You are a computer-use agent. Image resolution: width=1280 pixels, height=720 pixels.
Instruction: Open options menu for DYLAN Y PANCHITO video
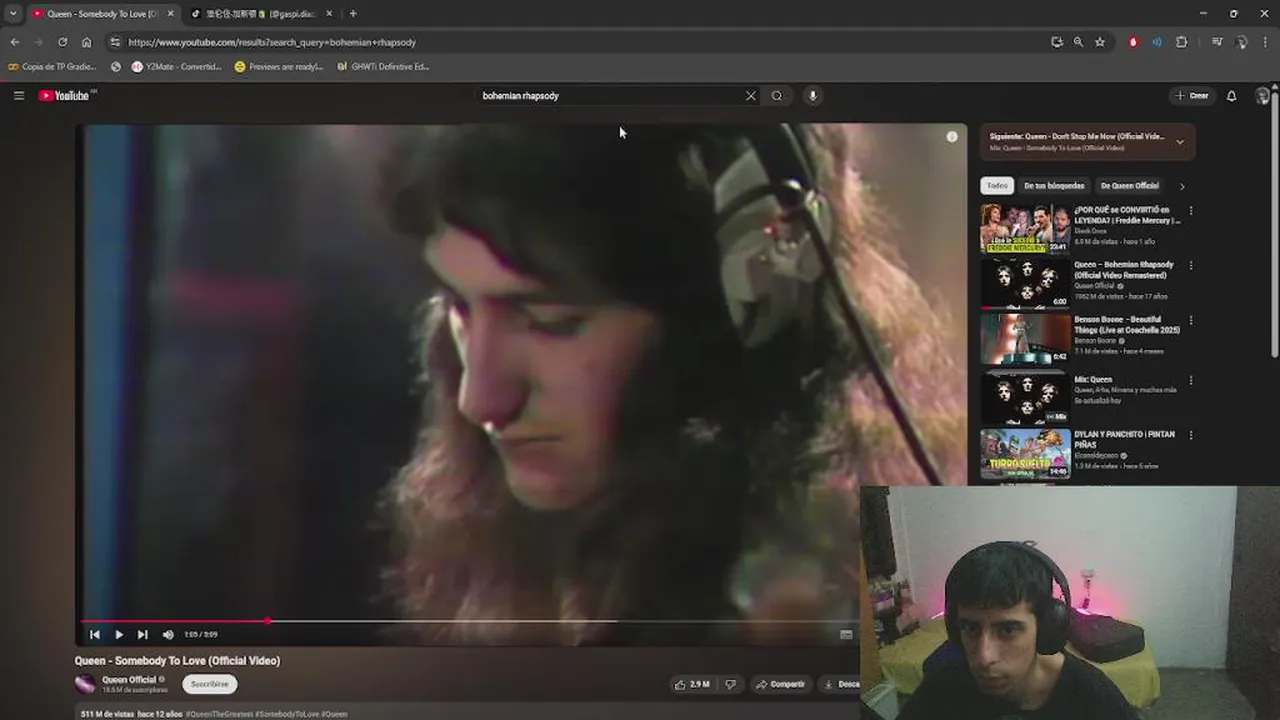(x=1190, y=435)
